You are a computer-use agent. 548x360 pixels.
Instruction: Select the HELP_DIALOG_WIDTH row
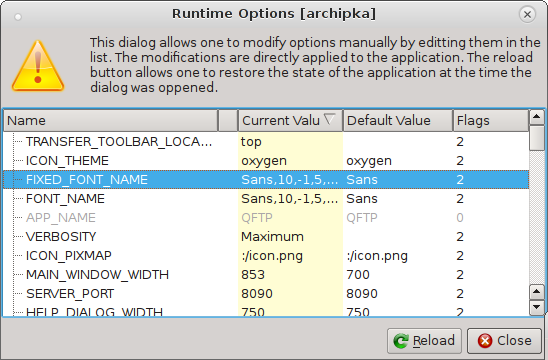tap(266, 310)
